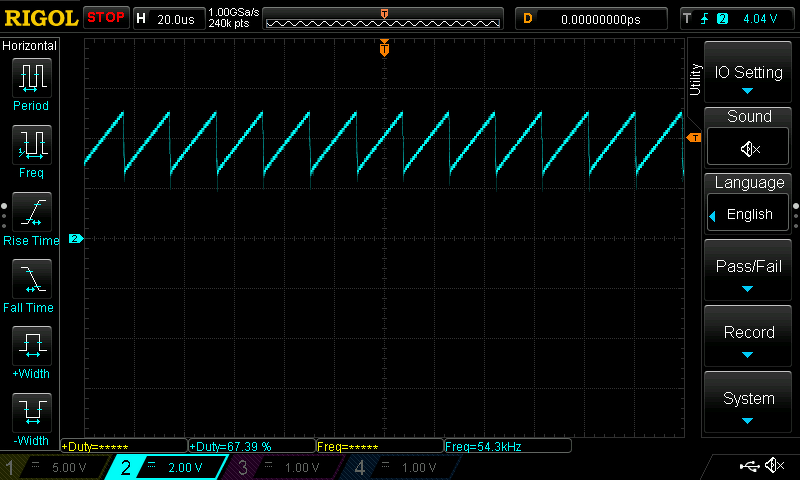
Task: Open the Pass/Fail submenu
Action: click(x=748, y=270)
